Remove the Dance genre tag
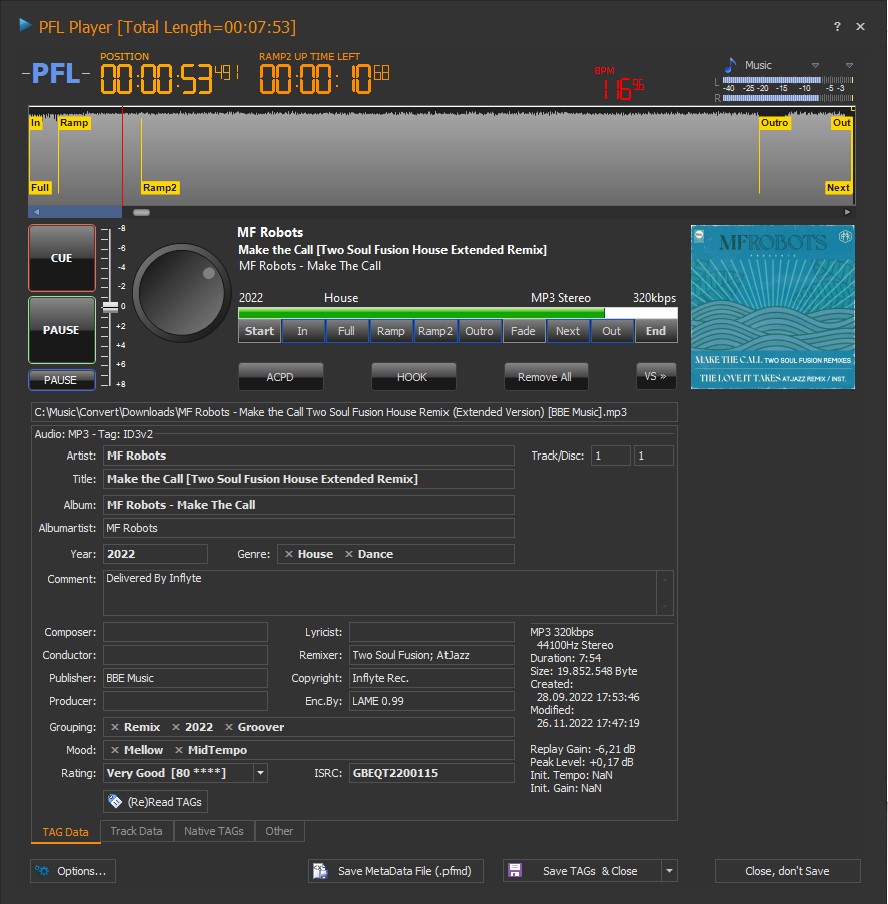This screenshot has height=904, width=888. click(x=349, y=554)
